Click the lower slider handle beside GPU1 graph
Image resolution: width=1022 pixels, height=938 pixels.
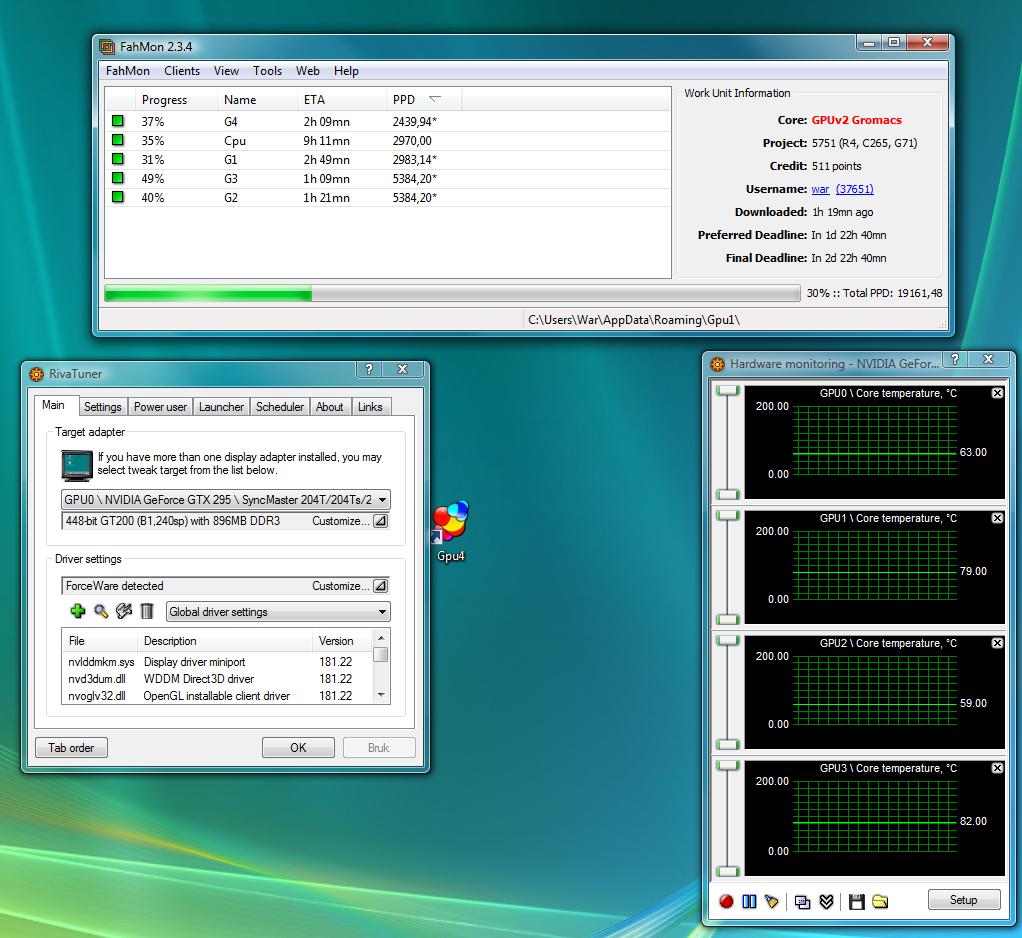coord(727,619)
